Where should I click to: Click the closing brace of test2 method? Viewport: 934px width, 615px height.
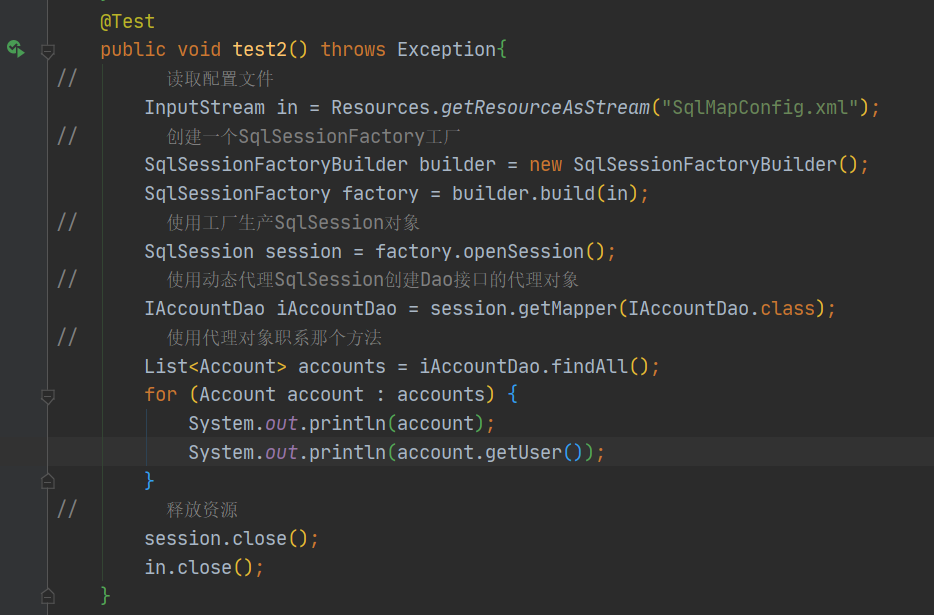coord(105,595)
